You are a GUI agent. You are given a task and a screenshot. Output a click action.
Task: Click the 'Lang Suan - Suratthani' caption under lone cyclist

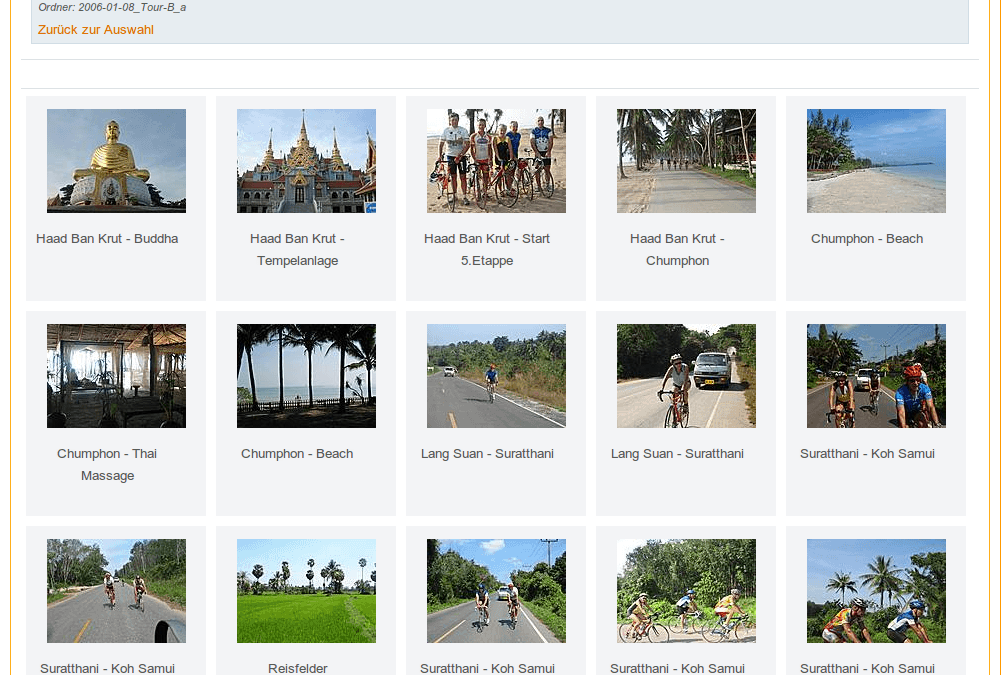click(x=487, y=454)
